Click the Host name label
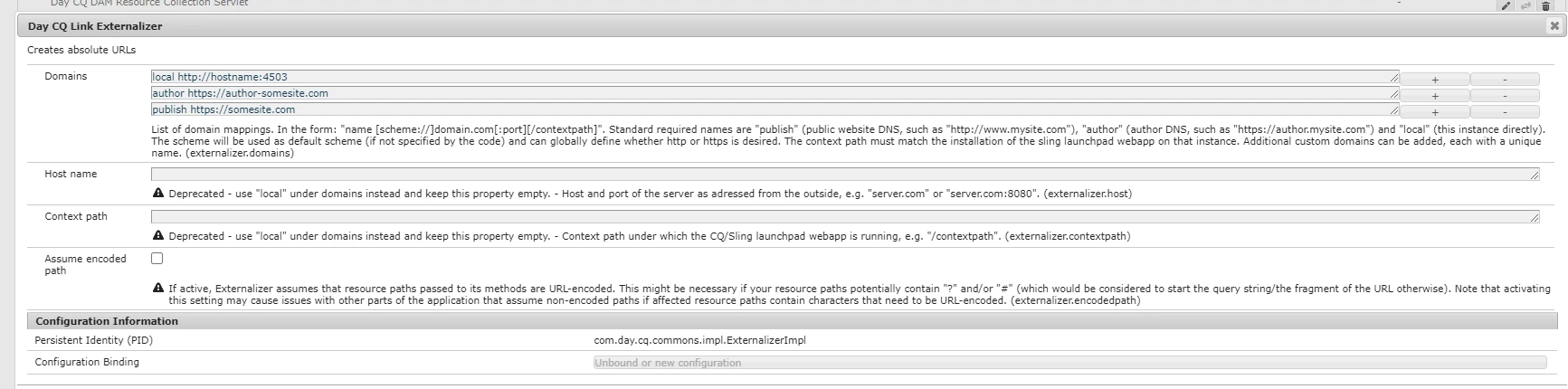Screen dimensions: 1568x389 pyautogui.click(x=71, y=174)
